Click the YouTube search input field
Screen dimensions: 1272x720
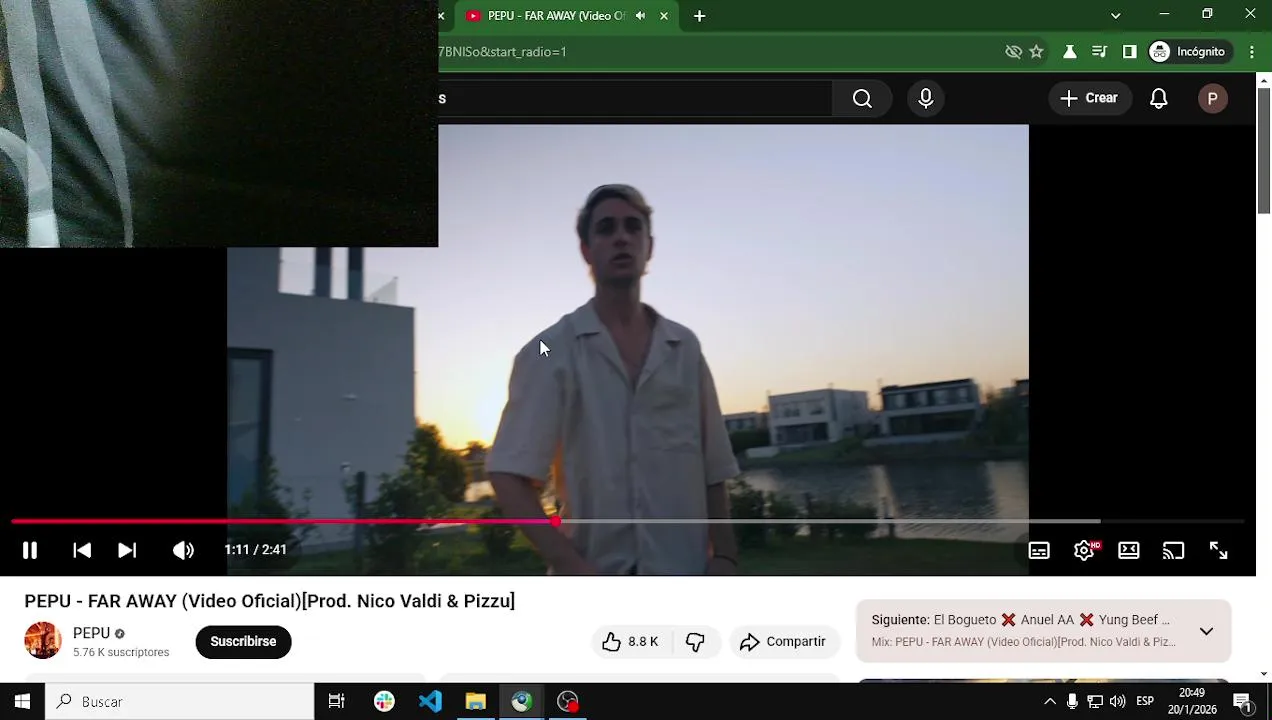coord(634,98)
